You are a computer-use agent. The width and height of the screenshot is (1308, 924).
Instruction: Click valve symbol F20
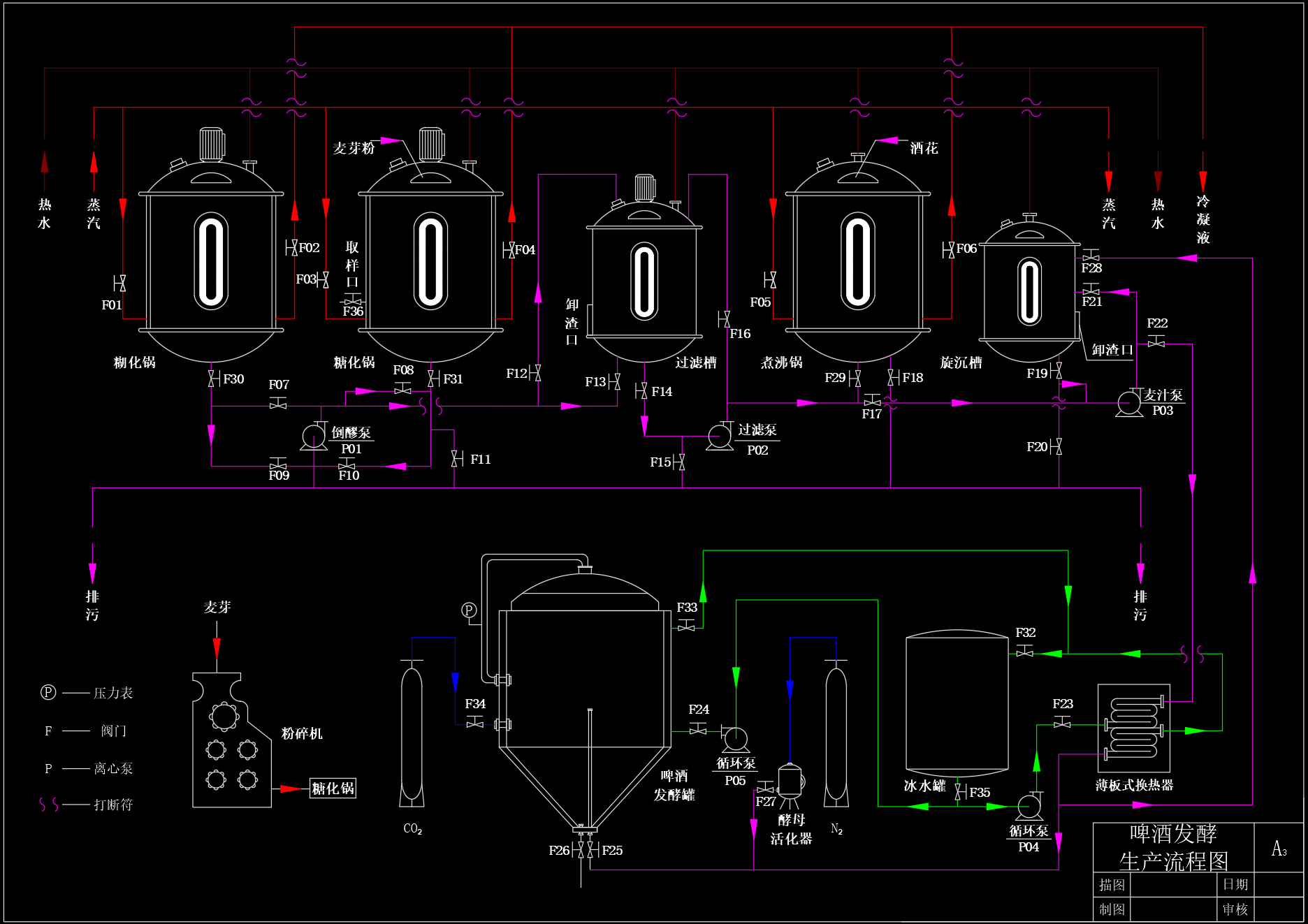click(1056, 446)
